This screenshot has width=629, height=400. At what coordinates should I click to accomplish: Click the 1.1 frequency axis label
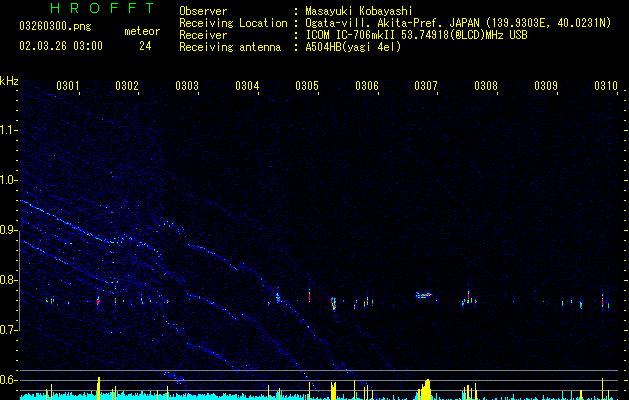(x=7, y=130)
